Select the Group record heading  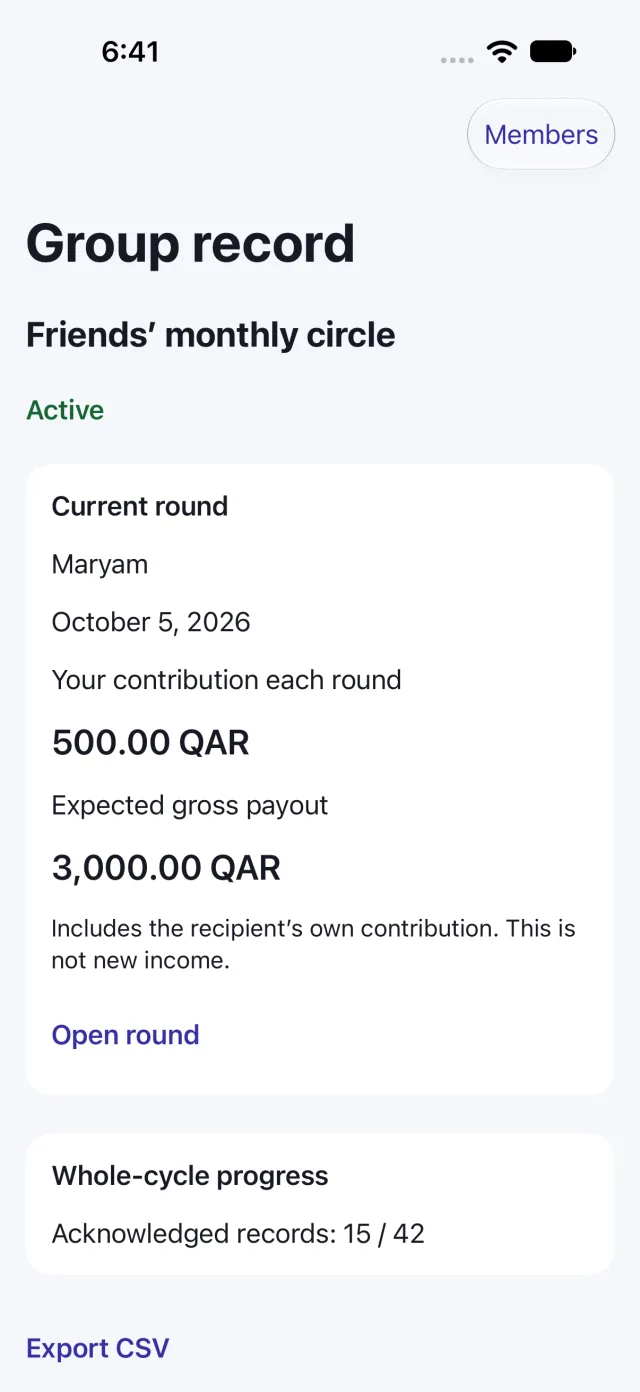coord(191,243)
